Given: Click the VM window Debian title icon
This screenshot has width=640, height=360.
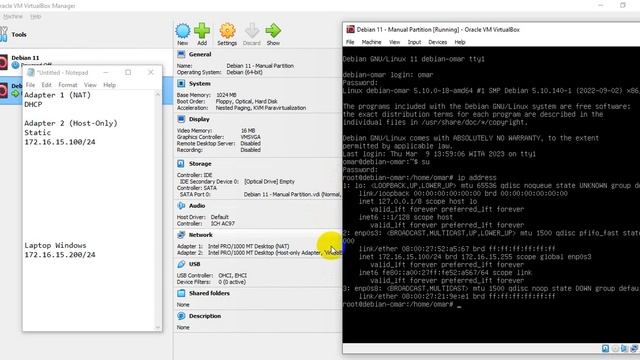Looking at the screenshot, I should 350,29.
